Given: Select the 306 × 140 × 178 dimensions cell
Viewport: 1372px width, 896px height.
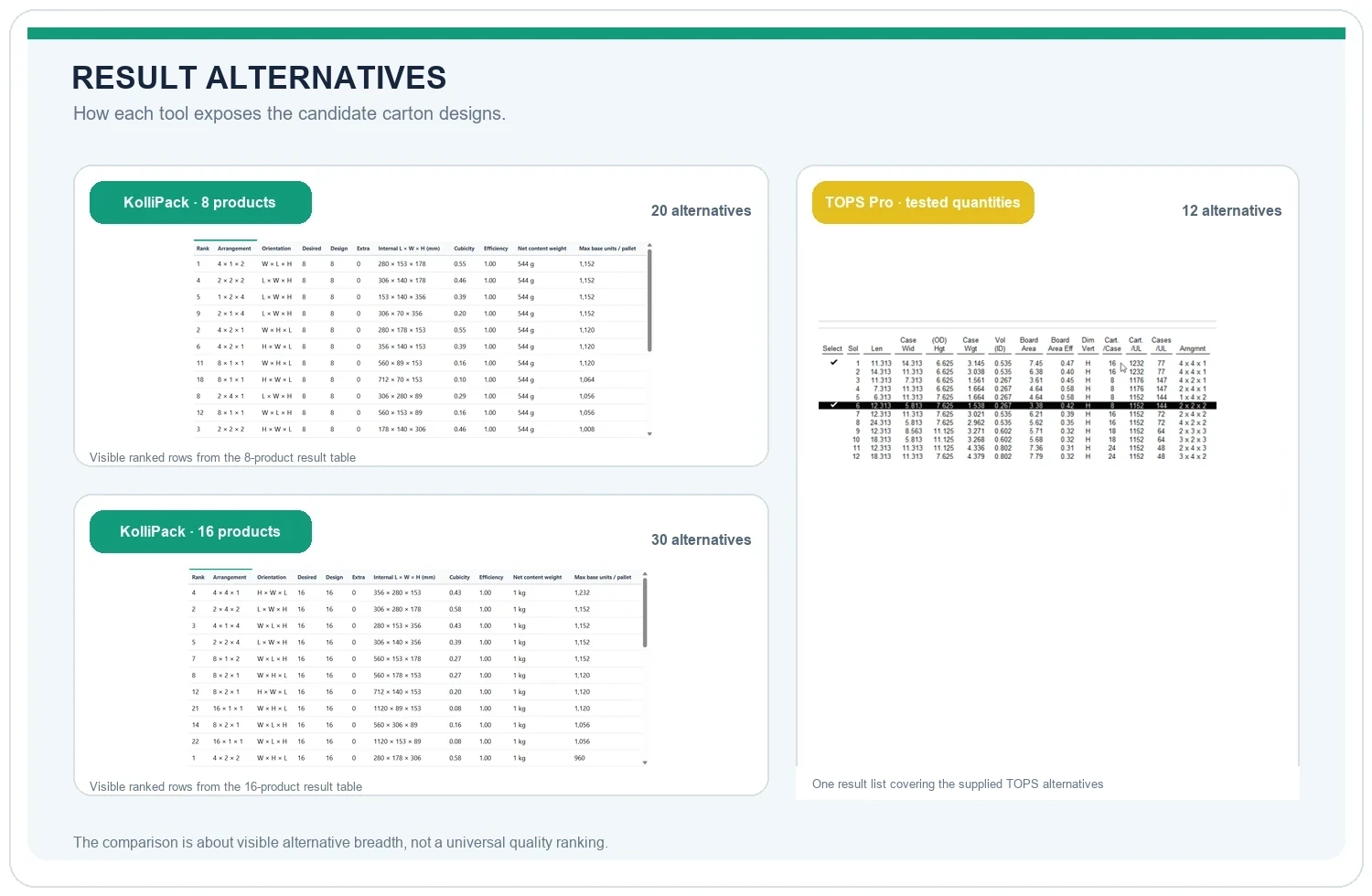Looking at the screenshot, I should [x=402, y=281].
